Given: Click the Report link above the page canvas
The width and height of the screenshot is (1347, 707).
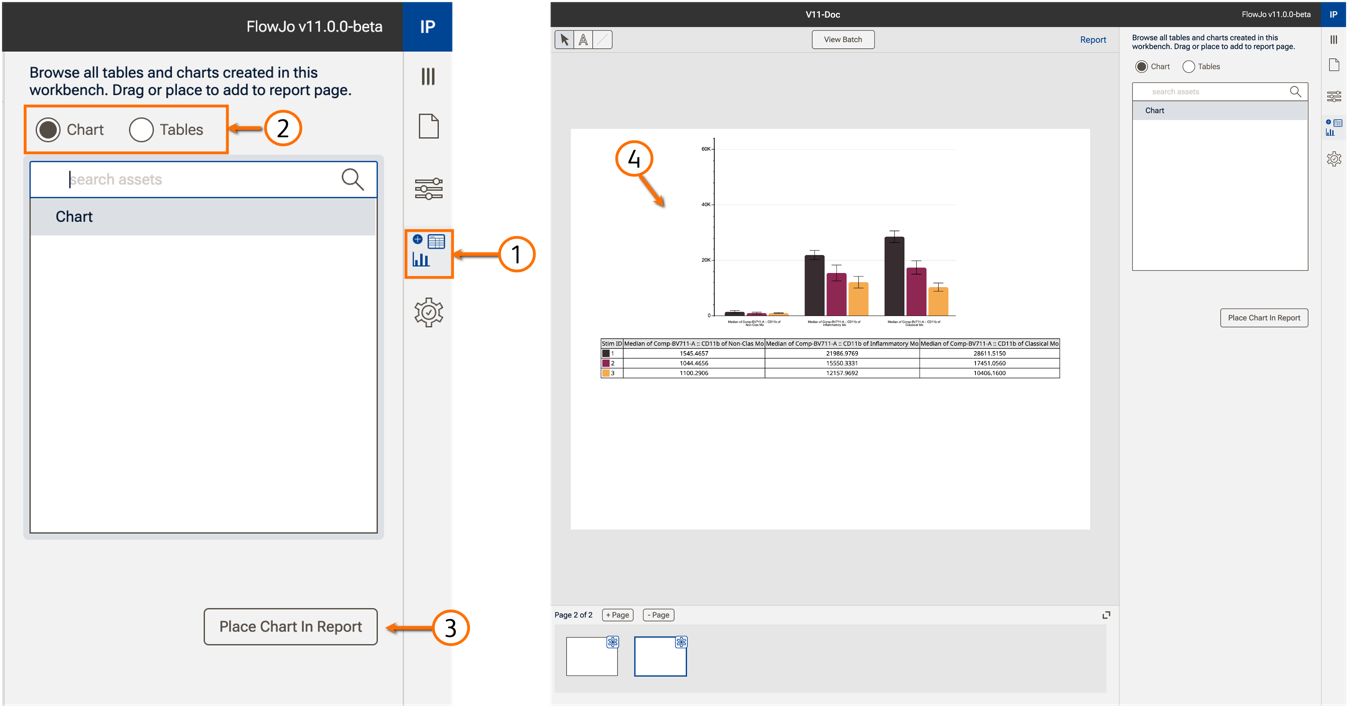Looking at the screenshot, I should coord(1092,40).
